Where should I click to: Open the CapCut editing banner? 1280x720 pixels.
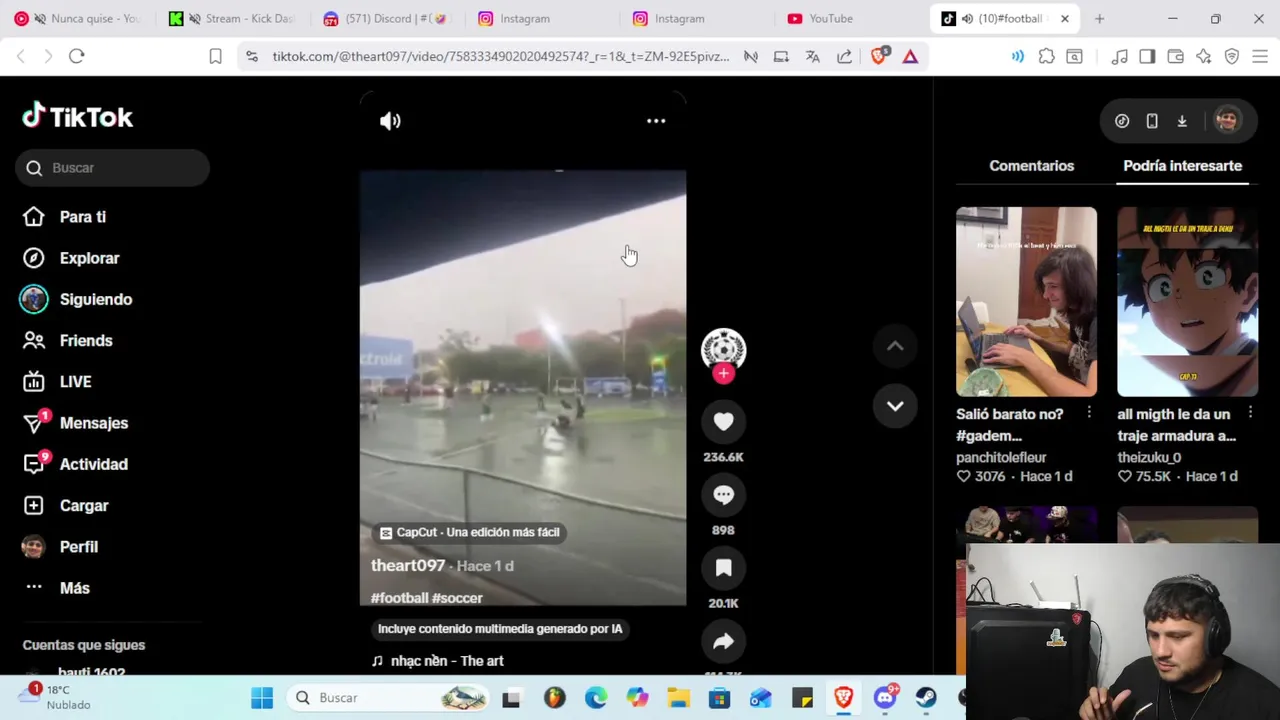click(470, 532)
